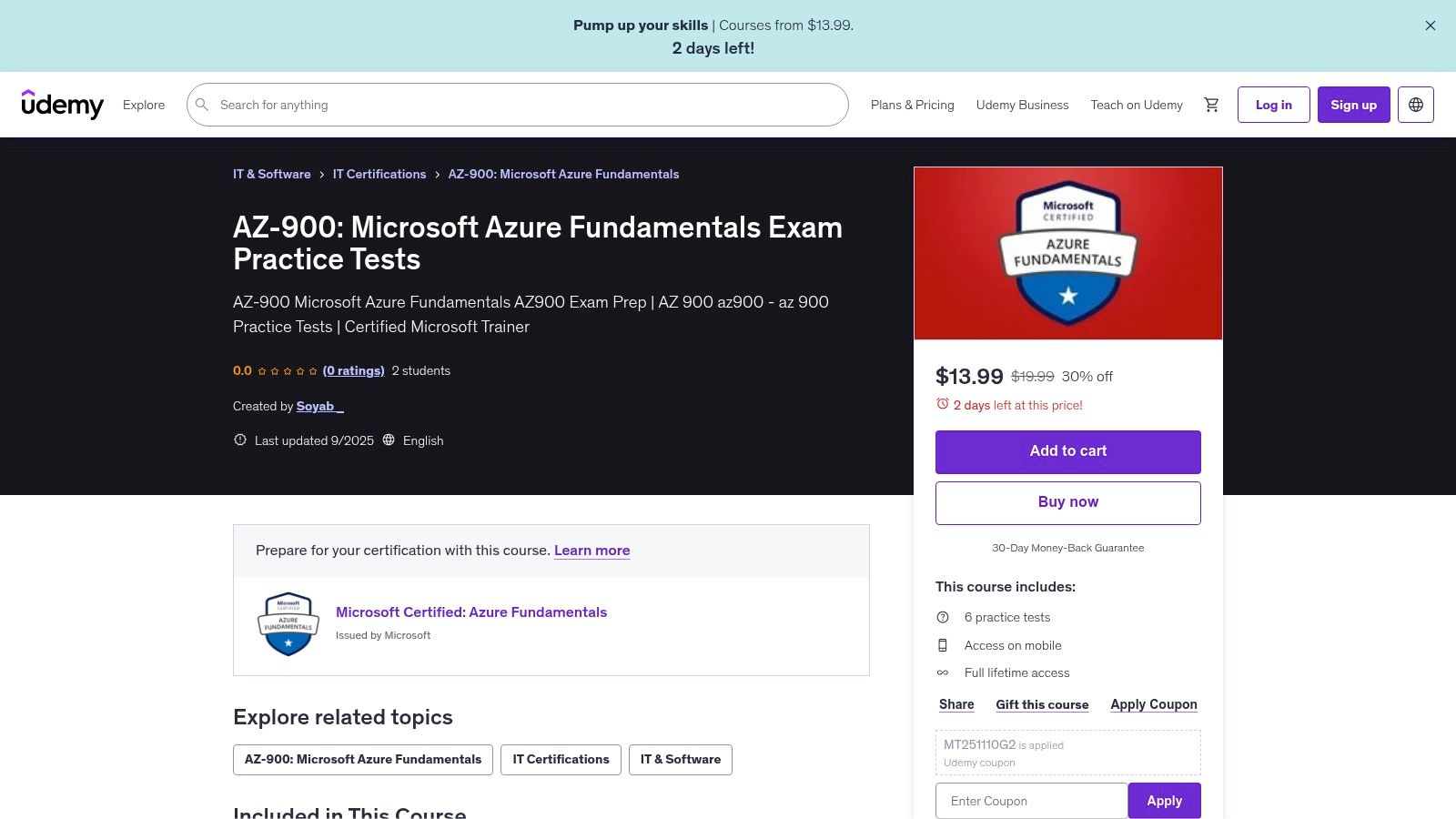
Task: Click the globe language selector icon
Action: point(1416,105)
